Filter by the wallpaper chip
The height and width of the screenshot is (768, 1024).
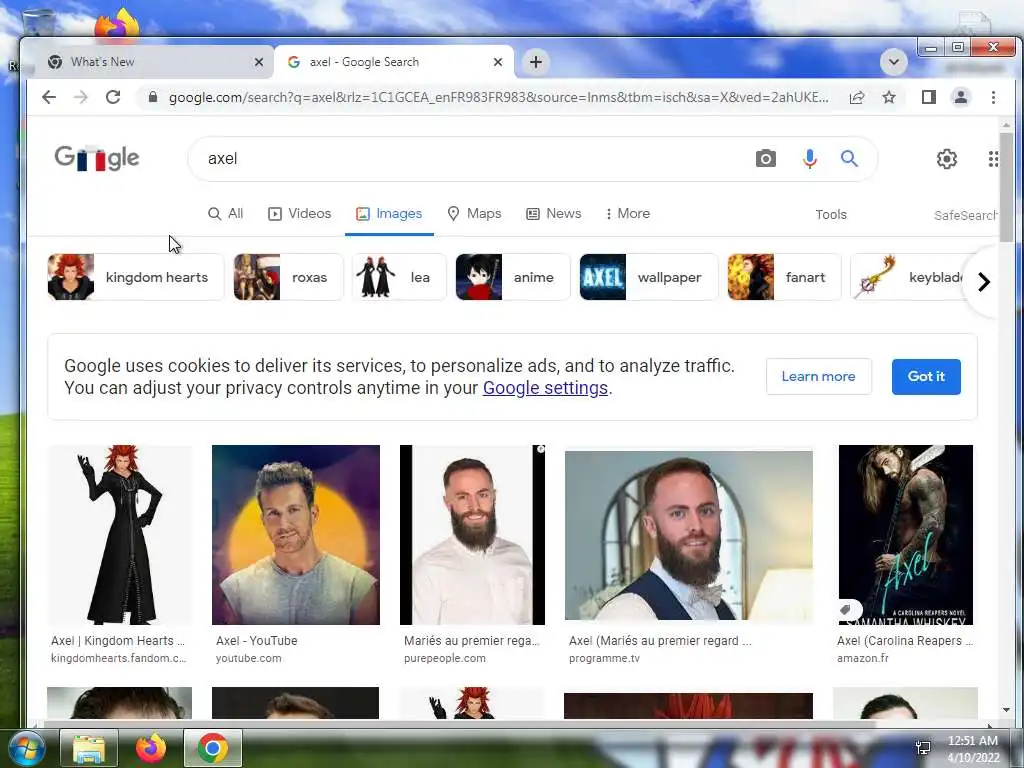coord(648,277)
